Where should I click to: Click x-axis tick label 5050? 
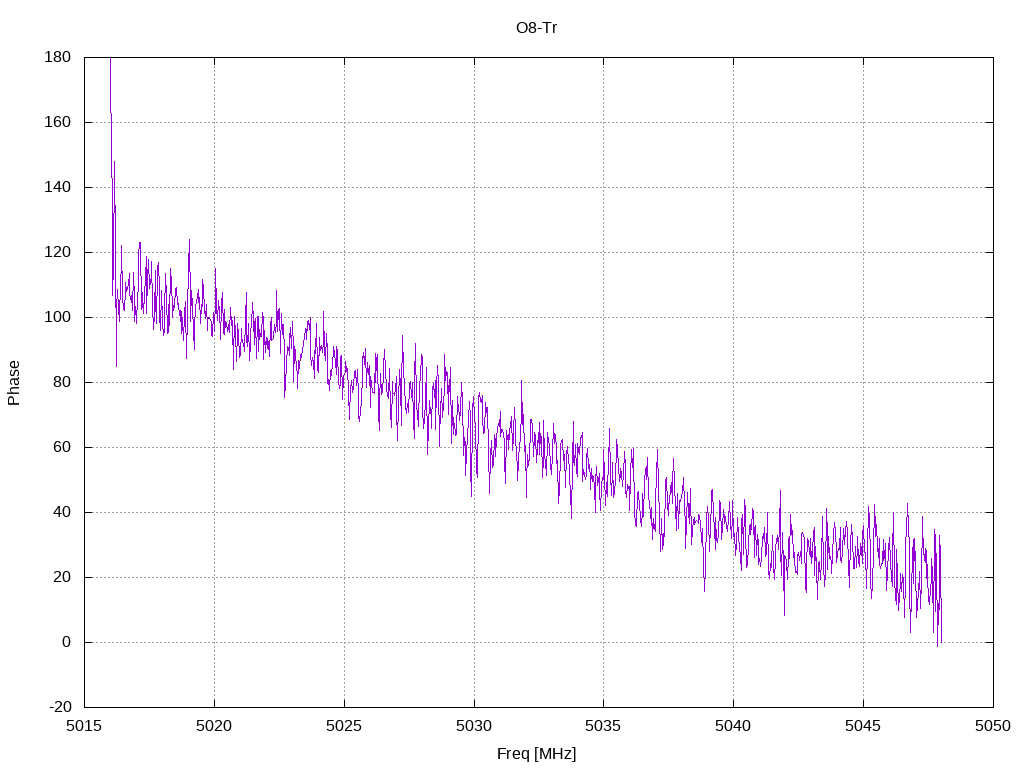click(x=993, y=726)
